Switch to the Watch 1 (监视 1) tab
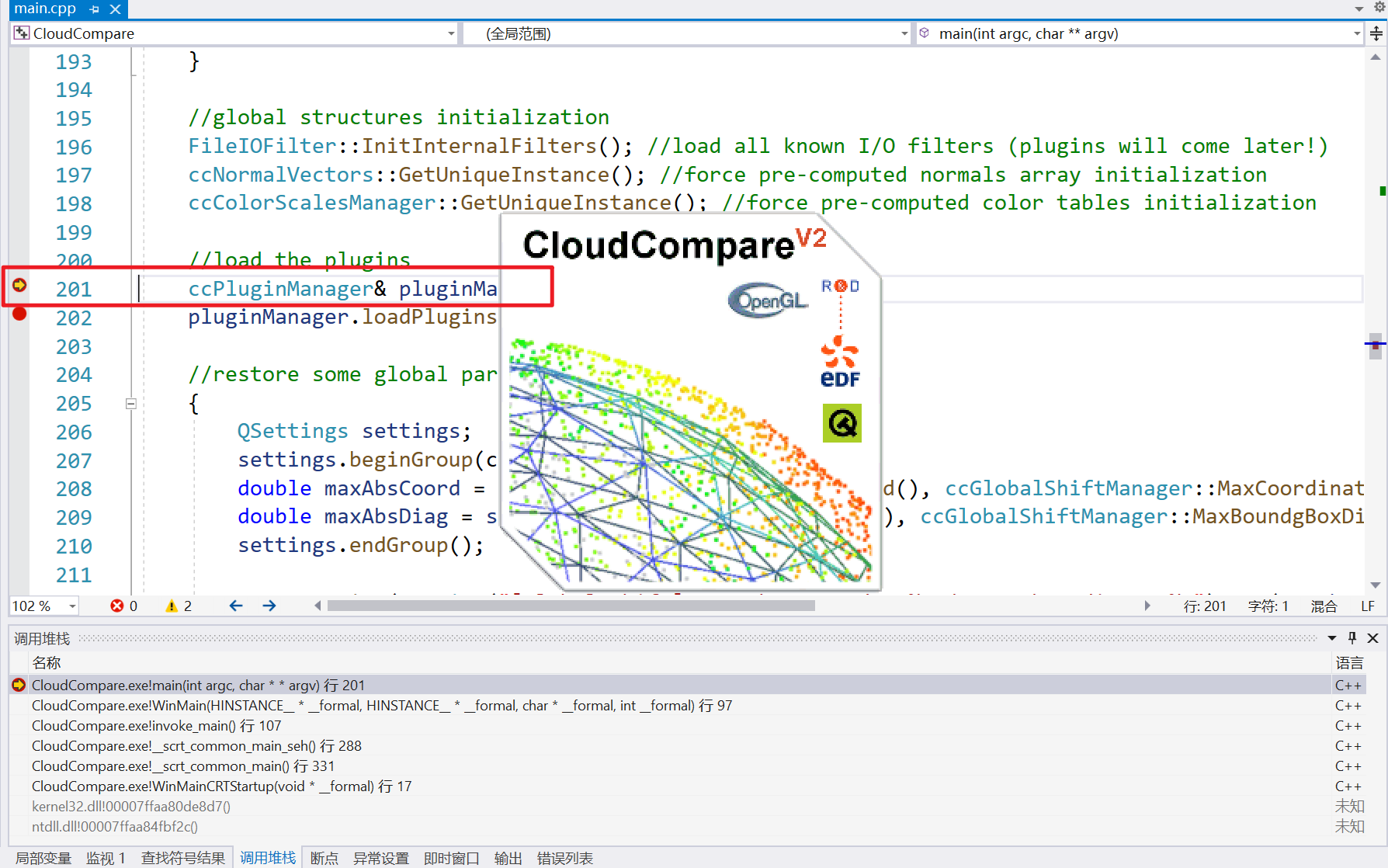The image size is (1388, 868). [106, 858]
